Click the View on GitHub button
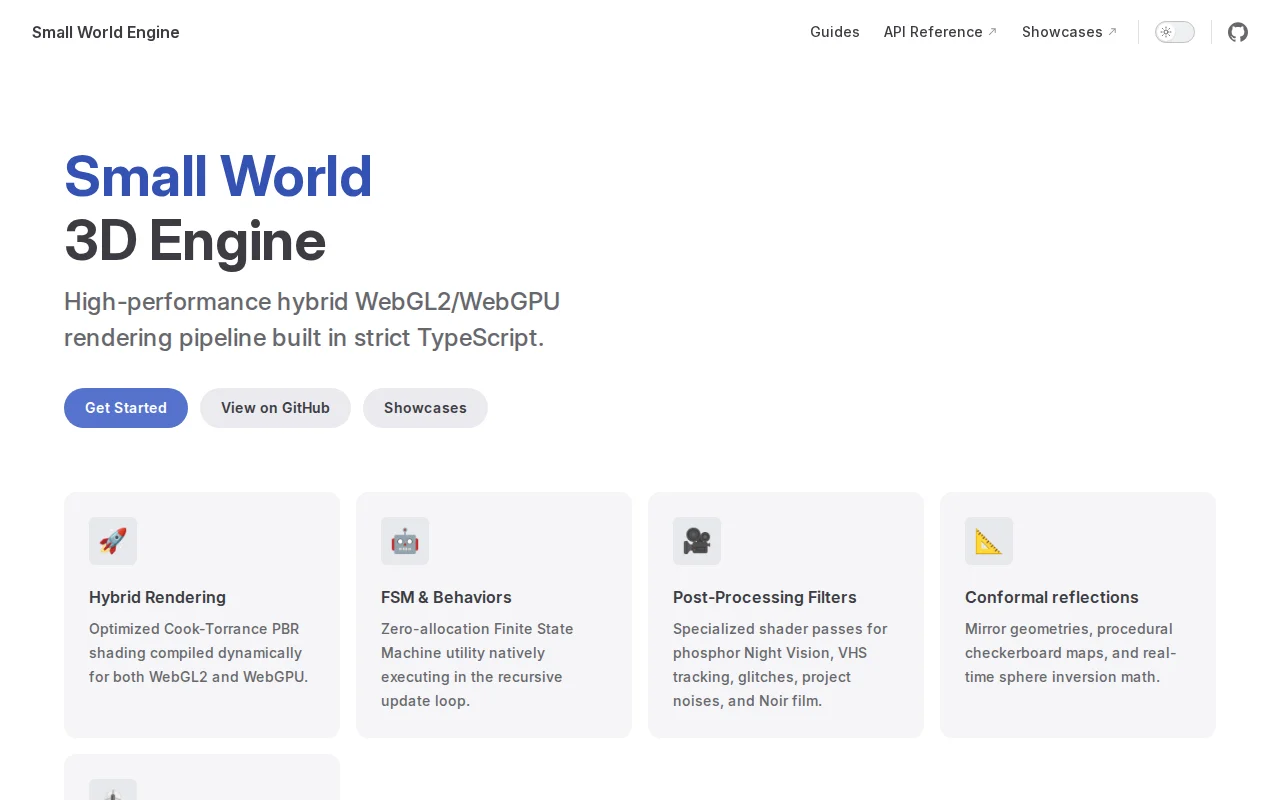 [275, 408]
